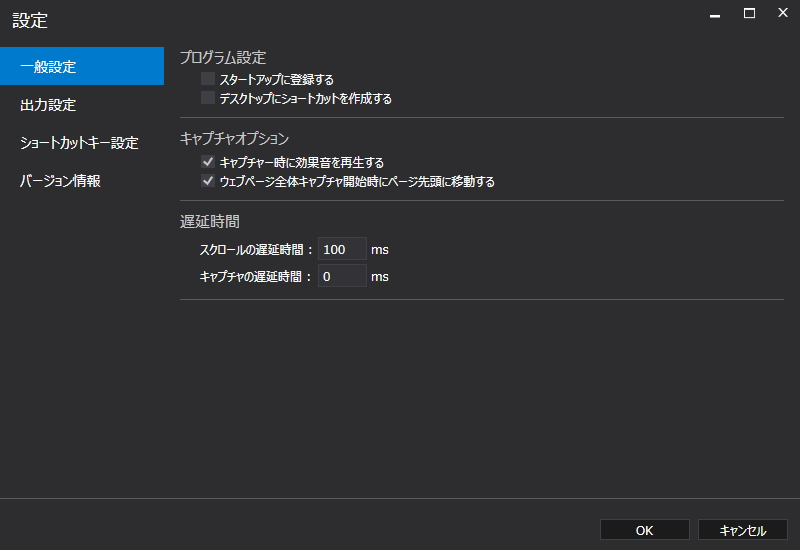Open the 出力設定 section
The width and height of the screenshot is (800, 550).
coord(82,105)
